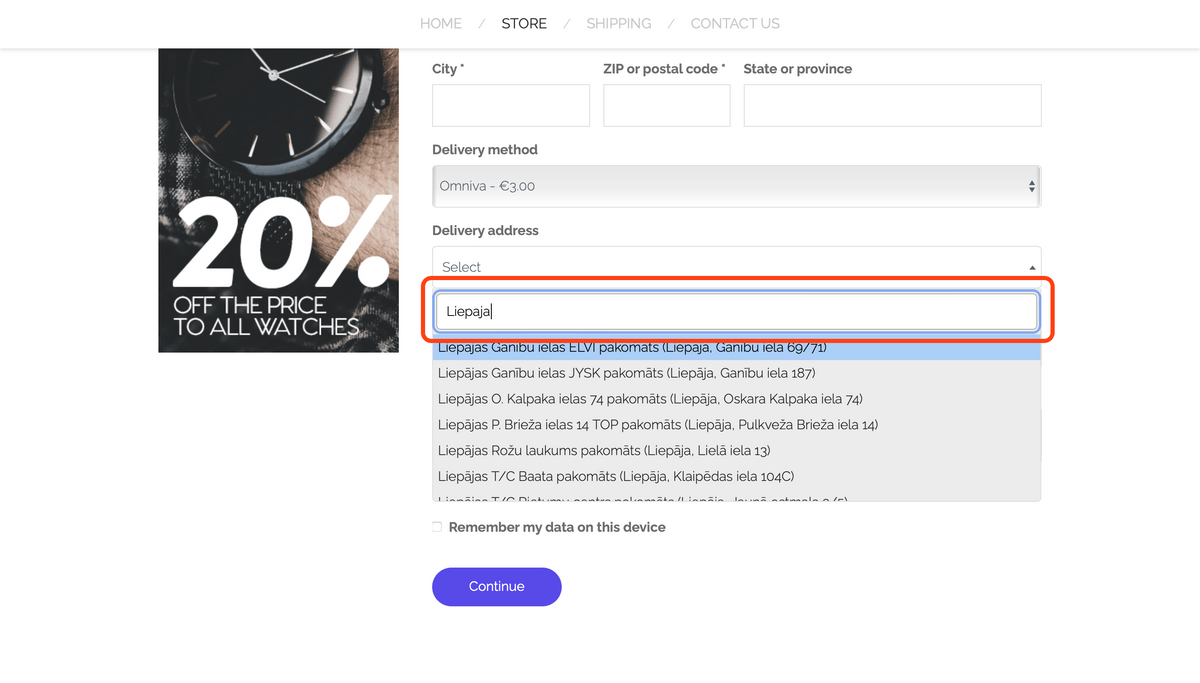Image resolution: width=1200 pixels, height=683 pixels.
Task: Click the City input field
Action: (511, 105)
